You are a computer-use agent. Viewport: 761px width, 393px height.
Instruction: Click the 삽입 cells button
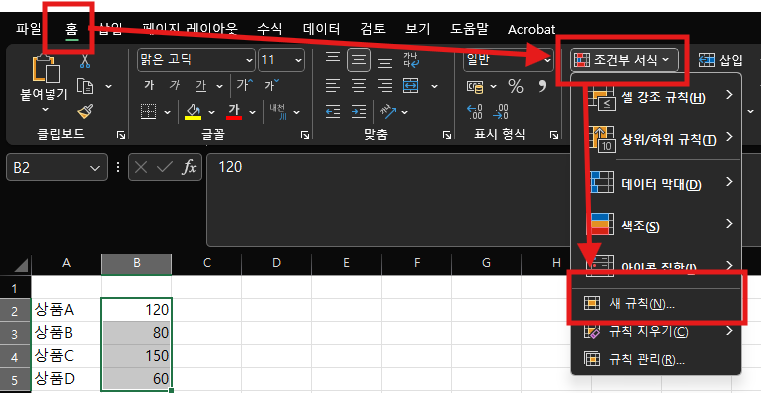point(721,60)
